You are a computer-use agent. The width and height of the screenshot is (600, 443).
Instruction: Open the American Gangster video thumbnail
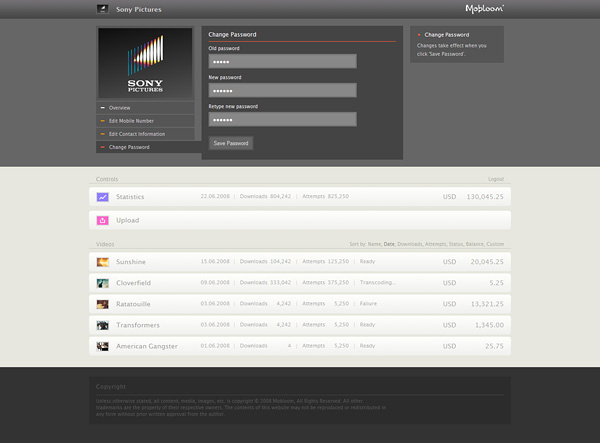point(103,346)
